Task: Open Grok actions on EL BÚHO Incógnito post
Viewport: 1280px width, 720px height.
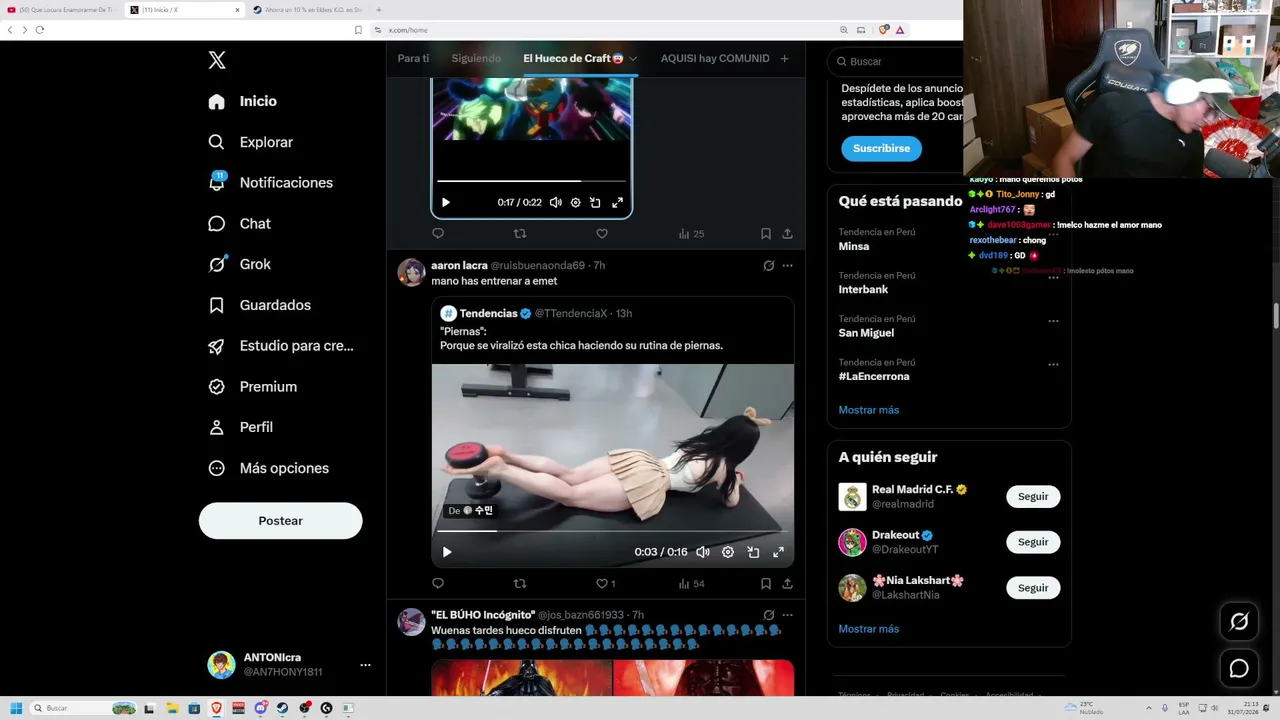Action: (768, 615)
